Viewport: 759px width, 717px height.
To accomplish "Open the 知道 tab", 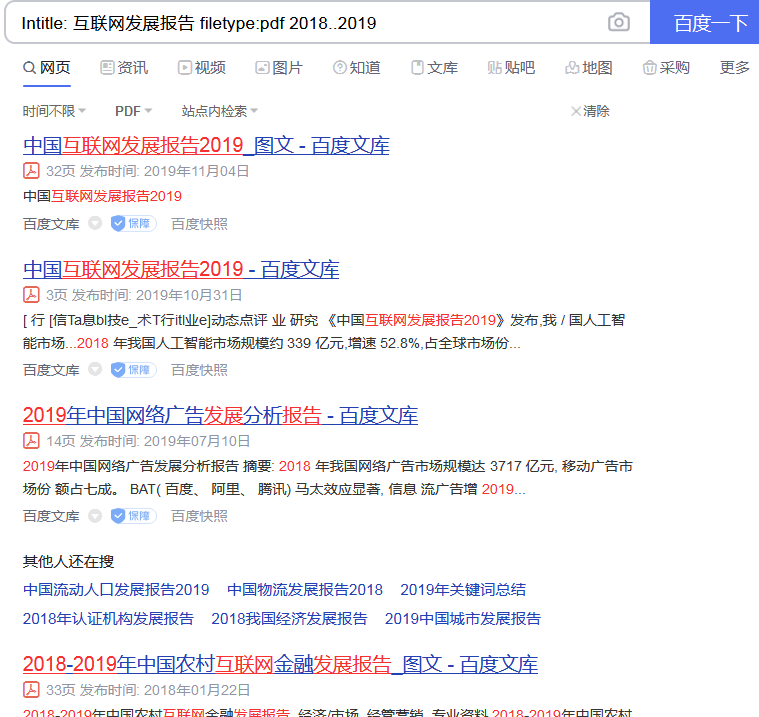I will pos(357,68).
